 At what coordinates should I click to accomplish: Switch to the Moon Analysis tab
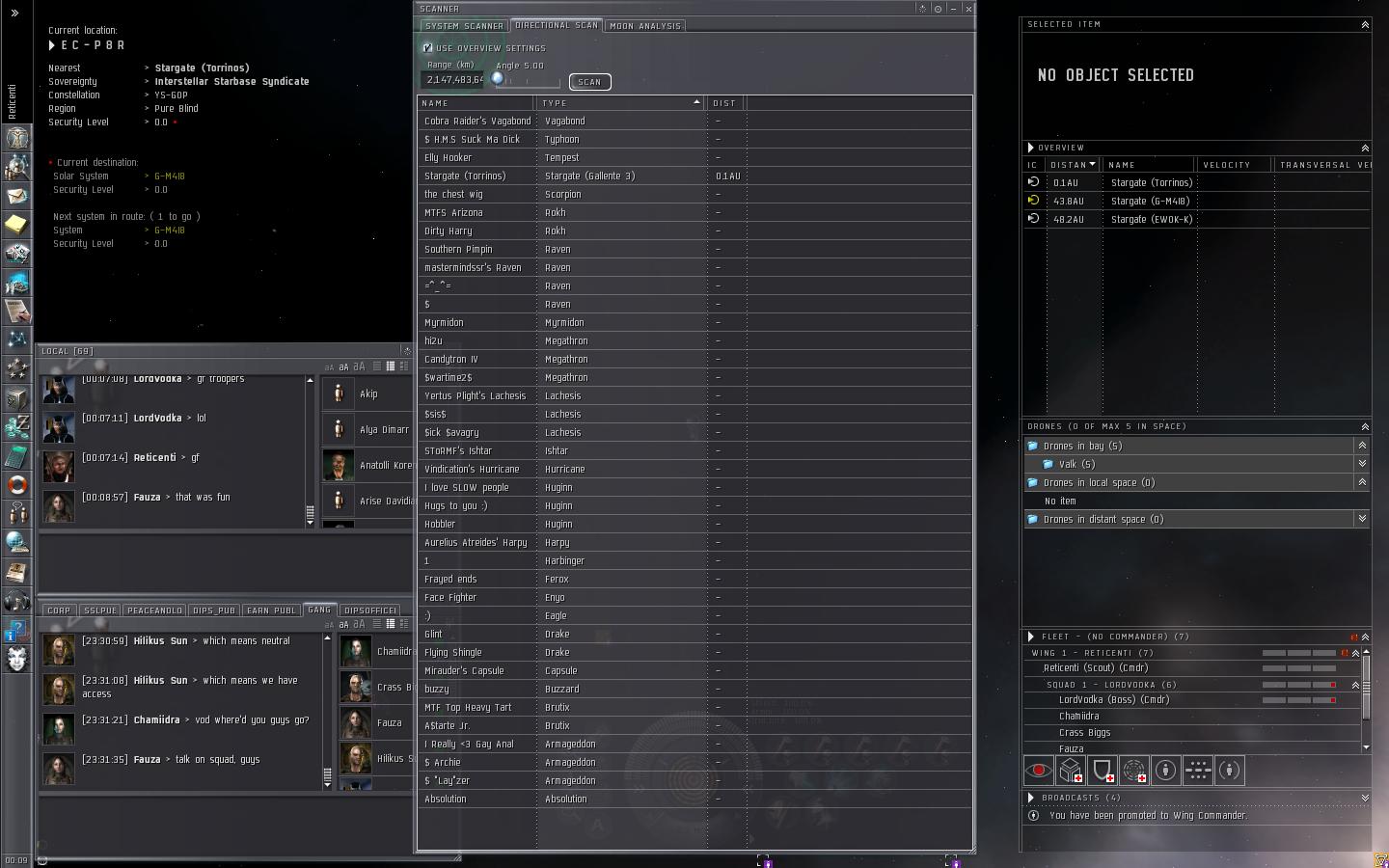point(645,26)
